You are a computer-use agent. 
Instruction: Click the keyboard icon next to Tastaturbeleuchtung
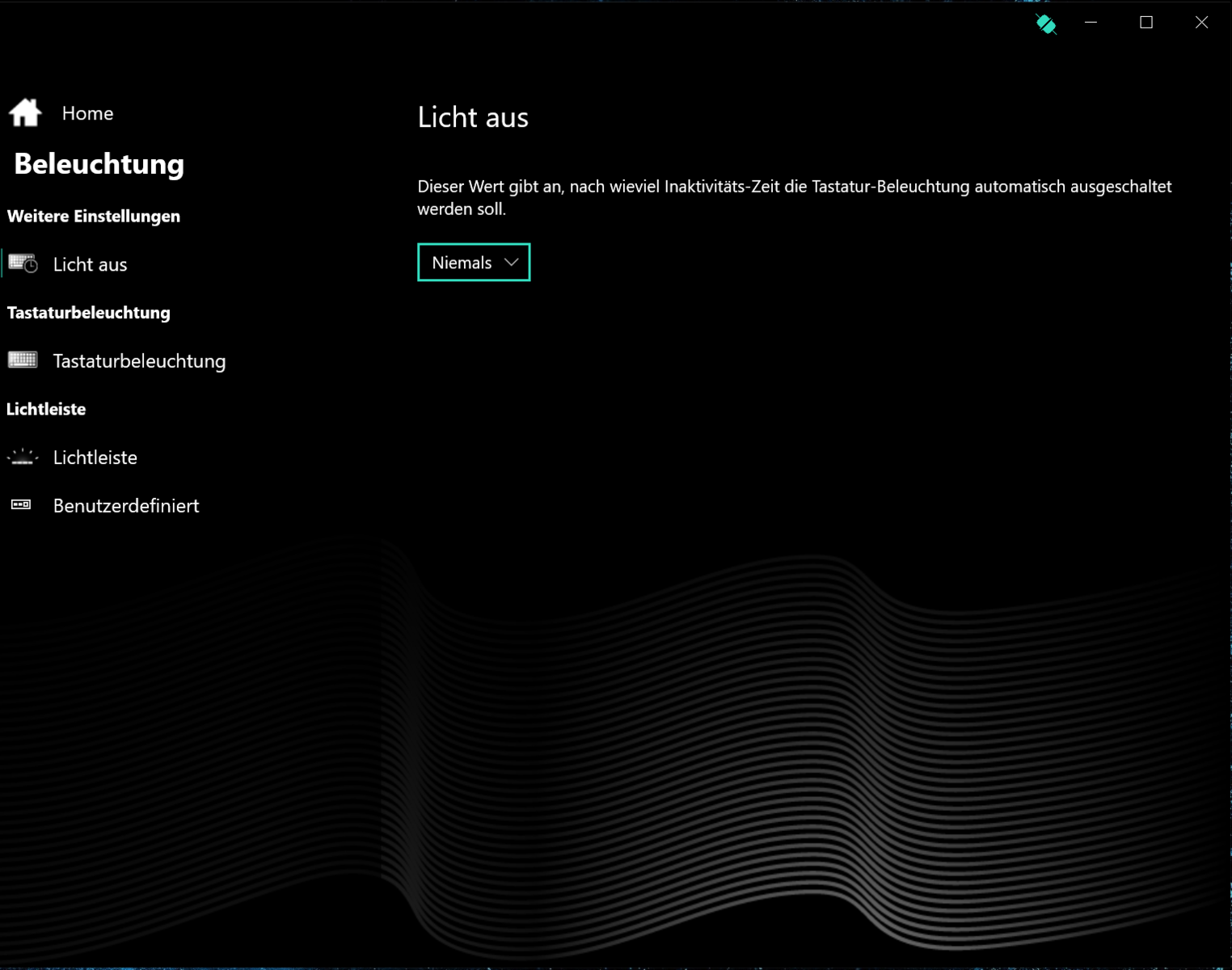click(x=23, y=360)
